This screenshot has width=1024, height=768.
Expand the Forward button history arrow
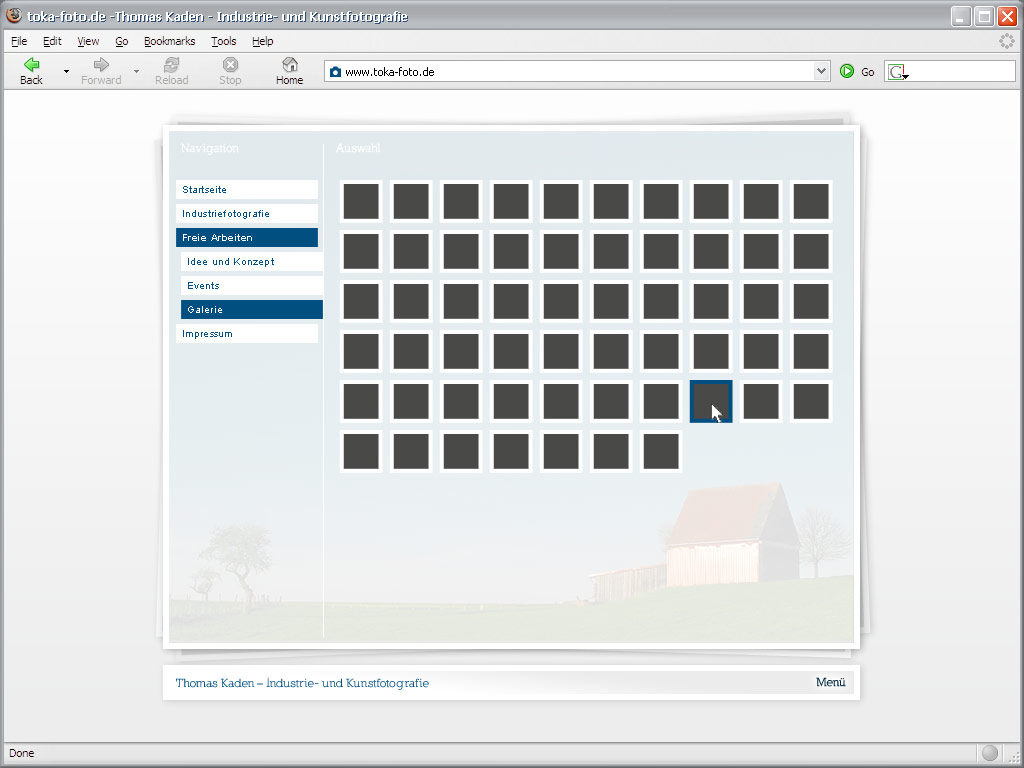point(136,72)
